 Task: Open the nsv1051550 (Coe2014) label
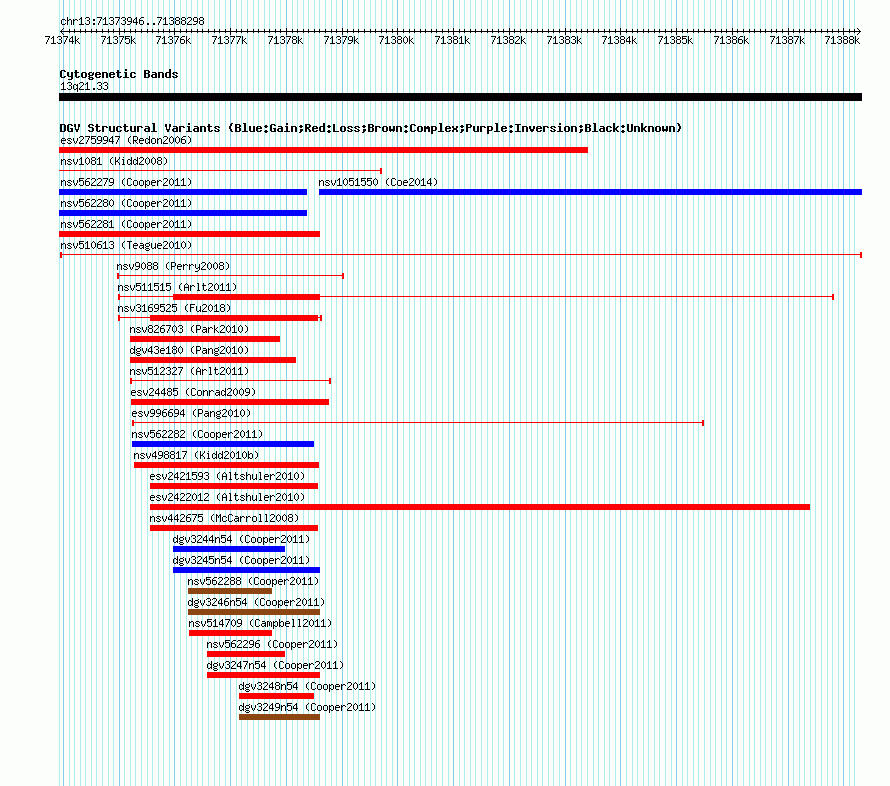pyautogui.click(x=378, y=182)
